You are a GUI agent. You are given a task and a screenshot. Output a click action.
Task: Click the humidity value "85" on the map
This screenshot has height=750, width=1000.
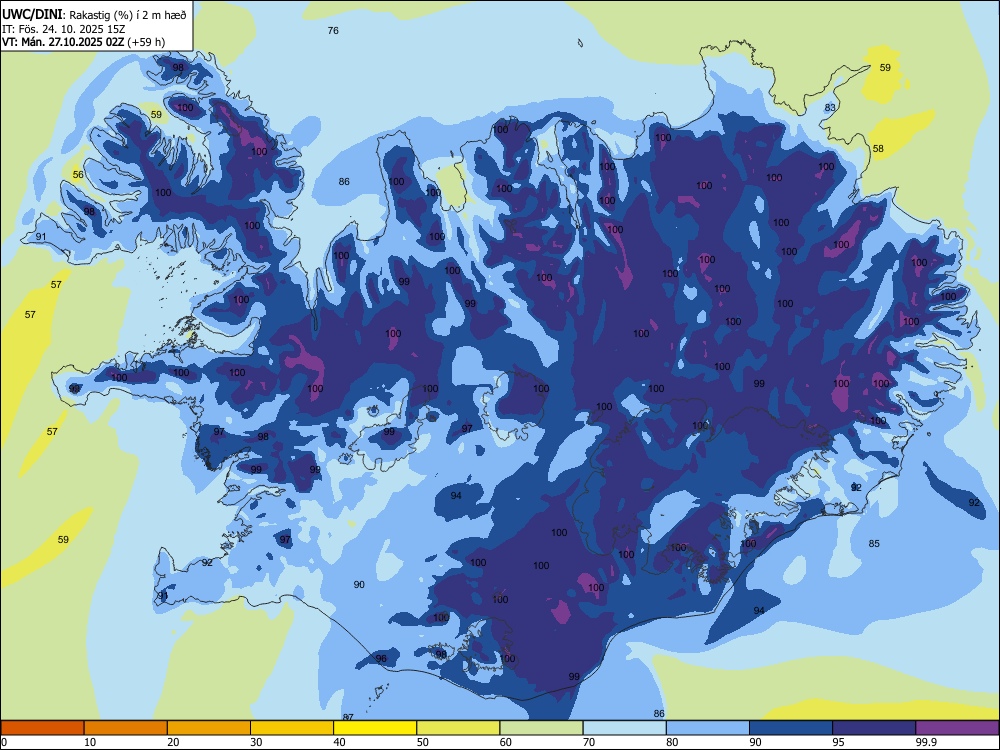[x=874, y=543]
